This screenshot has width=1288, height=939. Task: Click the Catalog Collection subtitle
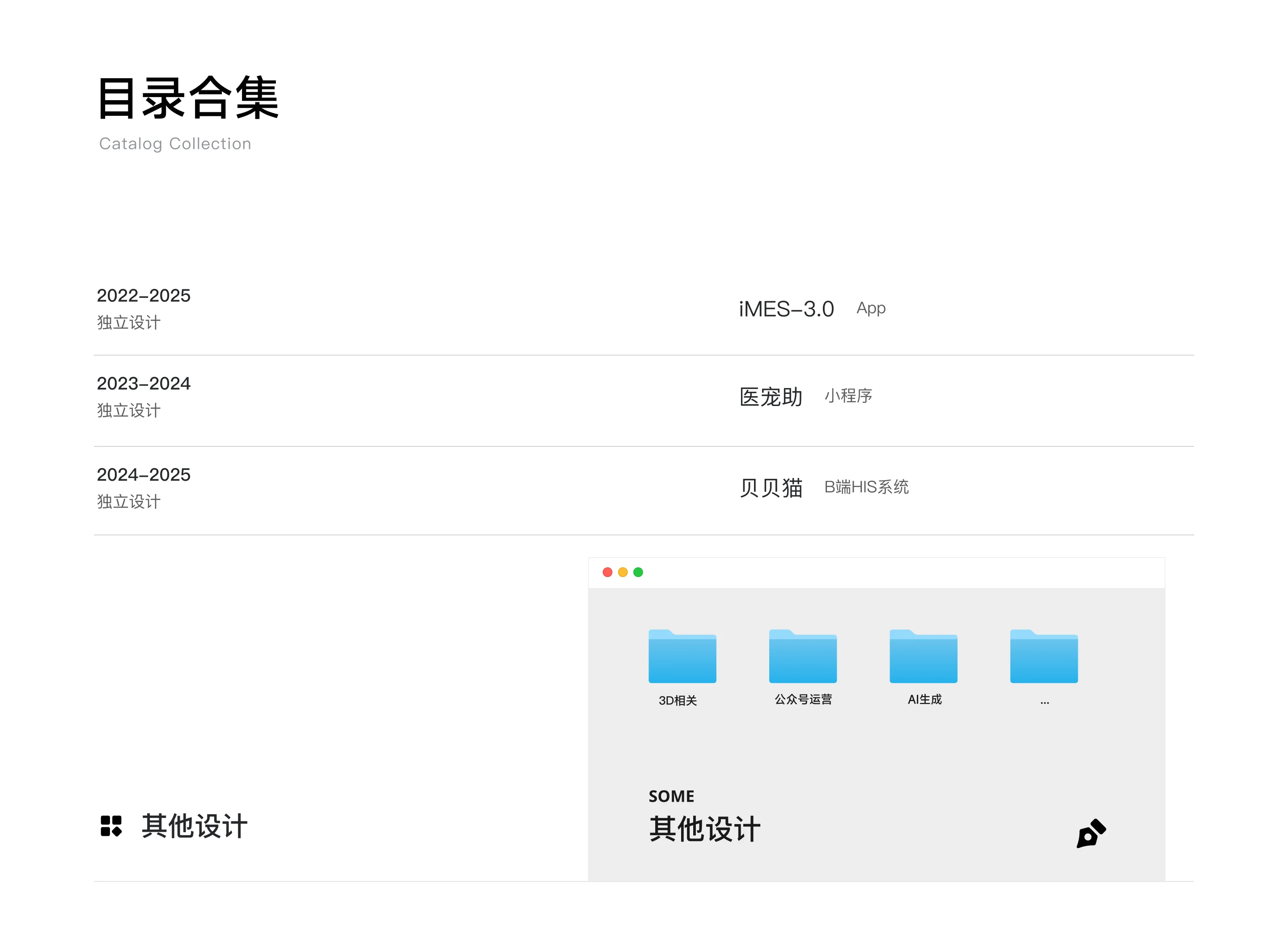175,144
